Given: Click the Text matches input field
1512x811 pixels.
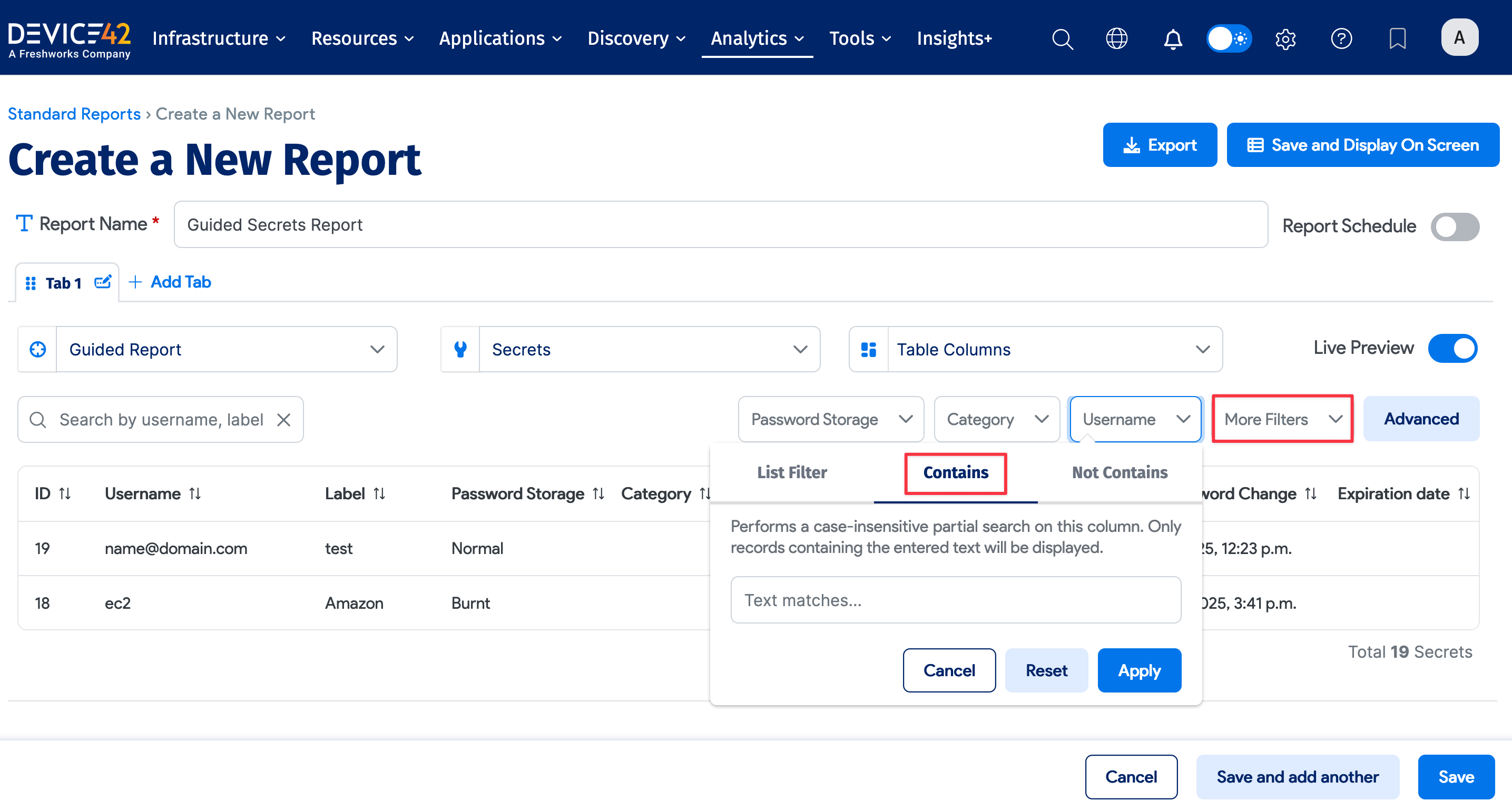Looking at the screenshot, I should coord(955,600).
